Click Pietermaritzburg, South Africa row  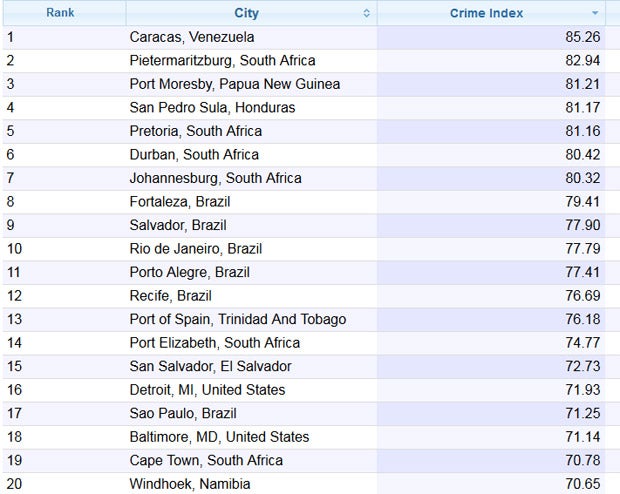[x=222, y=60]
